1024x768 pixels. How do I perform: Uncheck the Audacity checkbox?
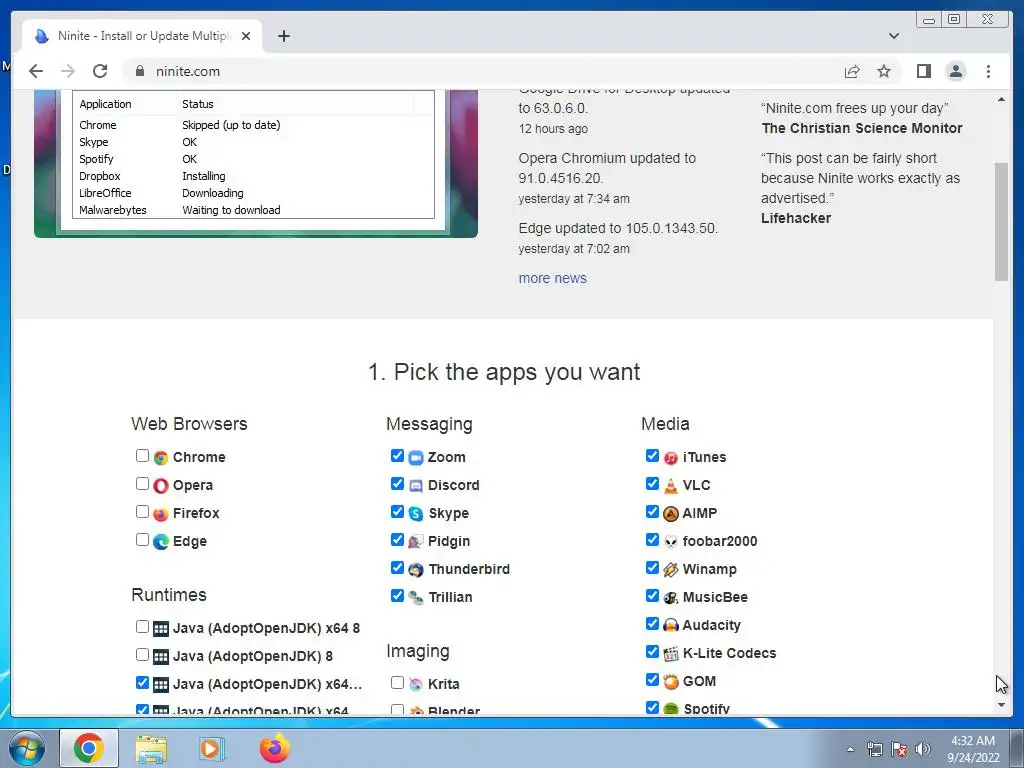(x=652, y=624)
